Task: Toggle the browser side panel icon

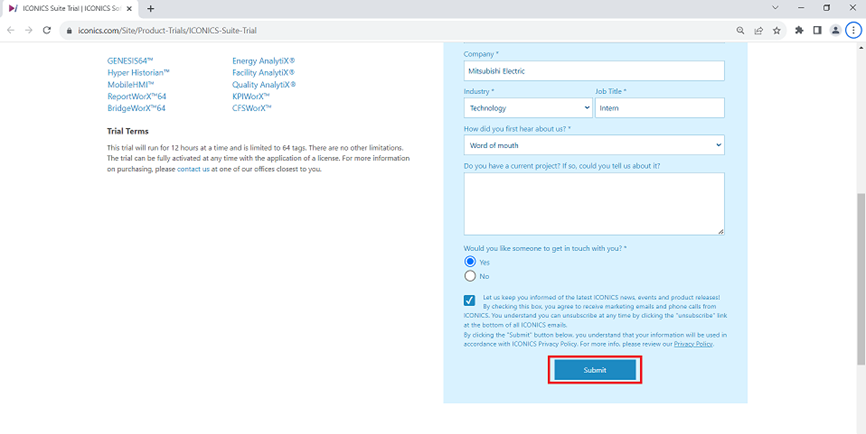Action: coord(817,30)
